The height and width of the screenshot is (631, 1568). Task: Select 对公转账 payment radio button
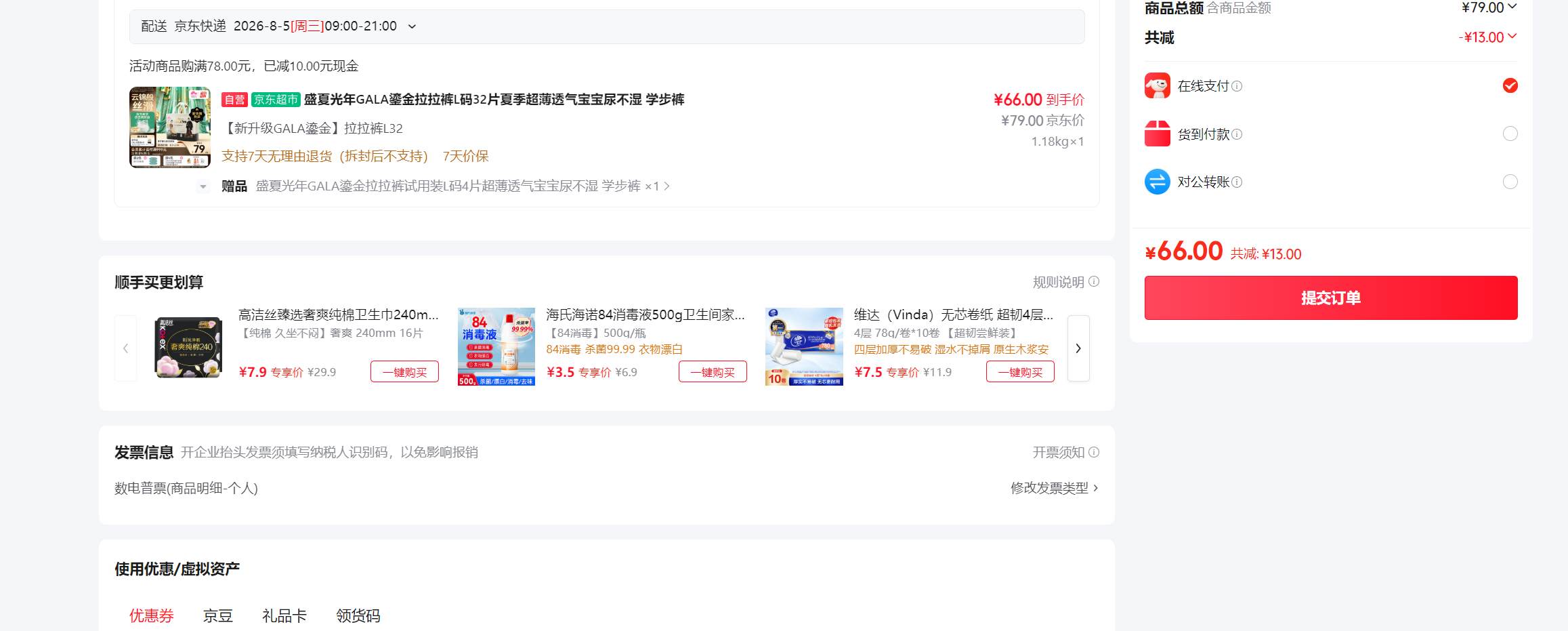tap(1510, 182)
